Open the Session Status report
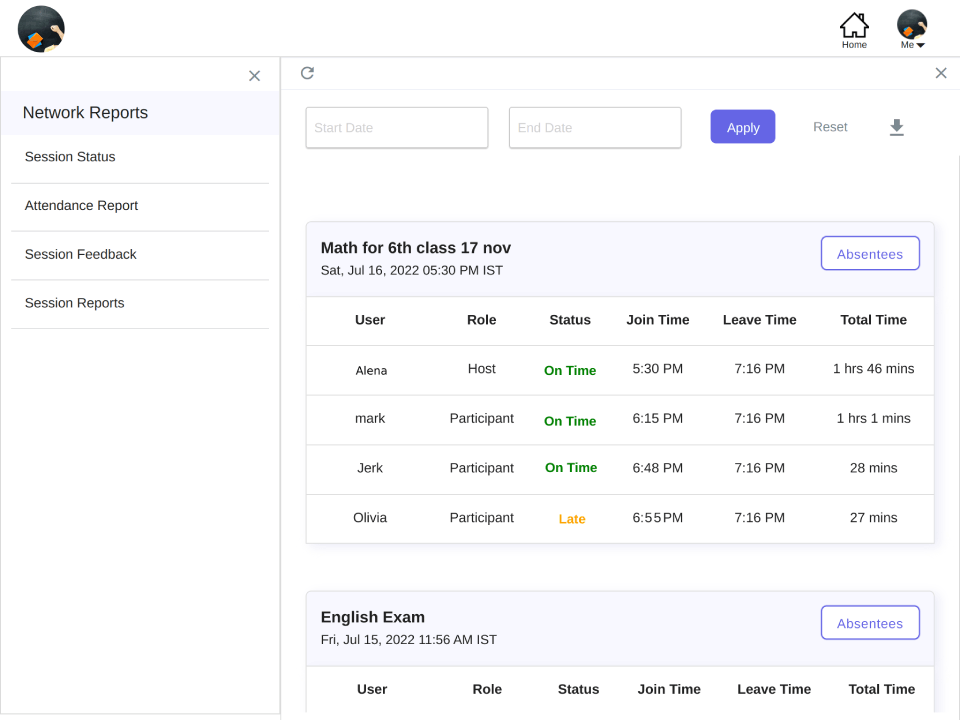 70,157
